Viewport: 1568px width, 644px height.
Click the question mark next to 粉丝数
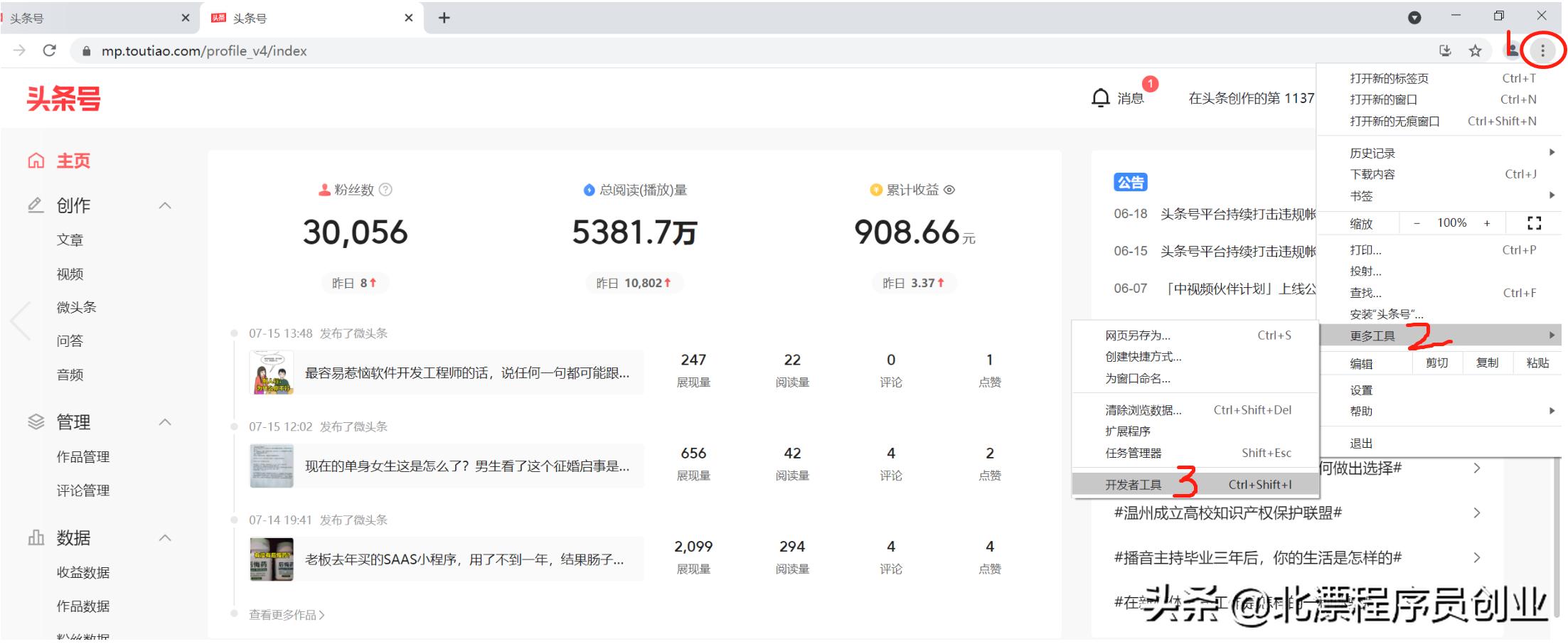point(385,190)
